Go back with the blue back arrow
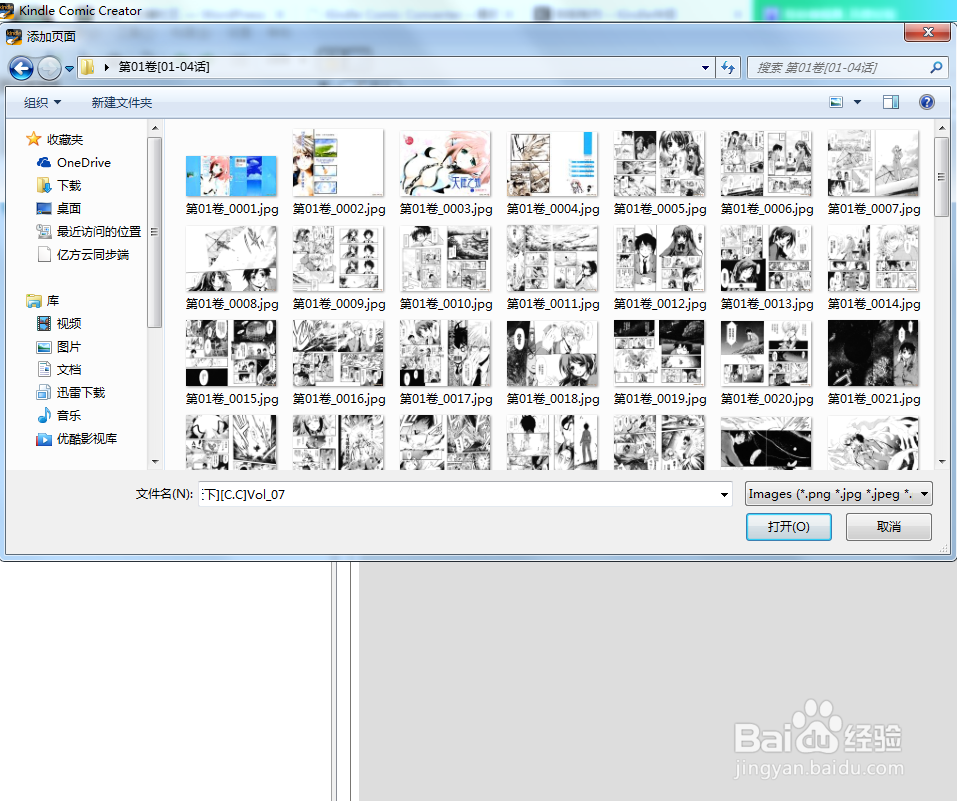Screen dimensions: 957x801 click(21, 68)
